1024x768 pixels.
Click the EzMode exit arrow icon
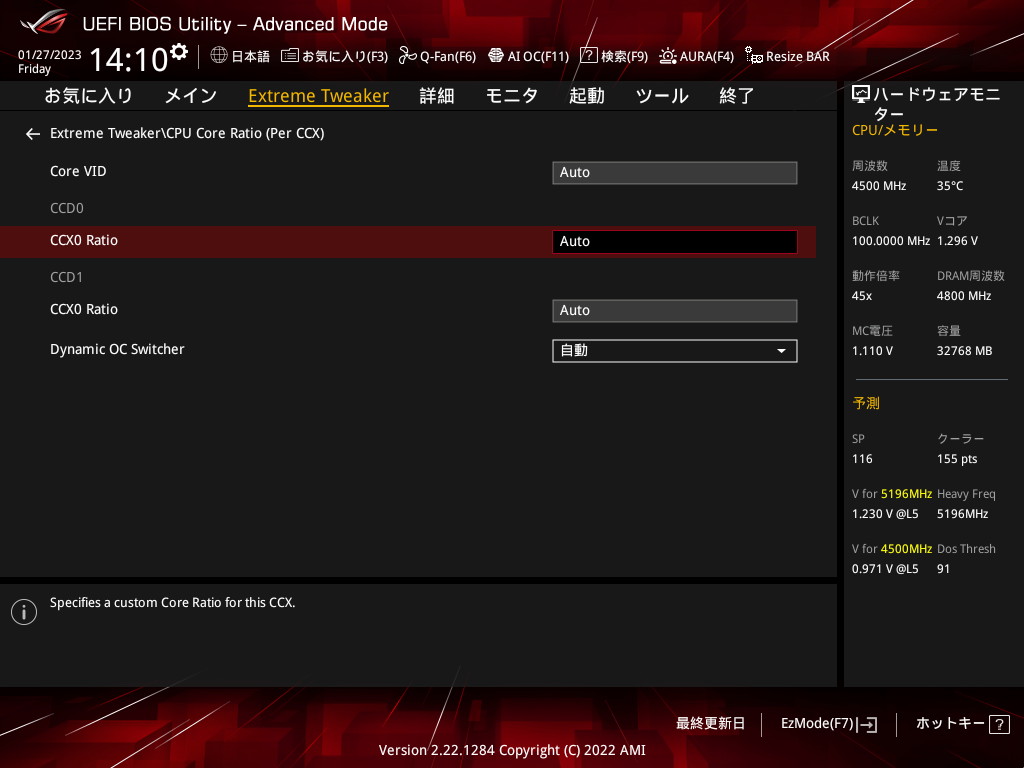click(869, 724)
